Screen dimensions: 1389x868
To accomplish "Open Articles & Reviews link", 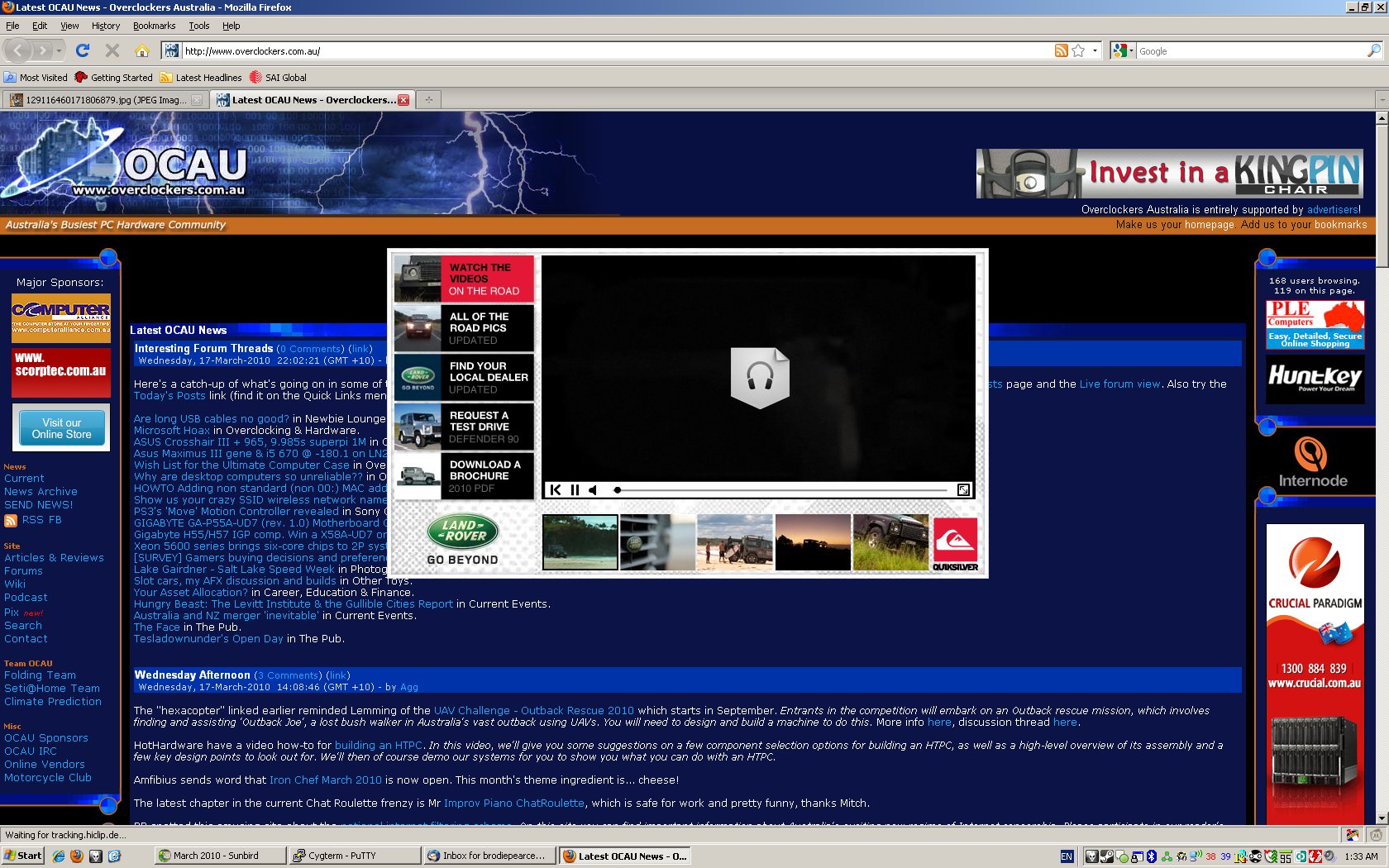I will coord(54,558).
